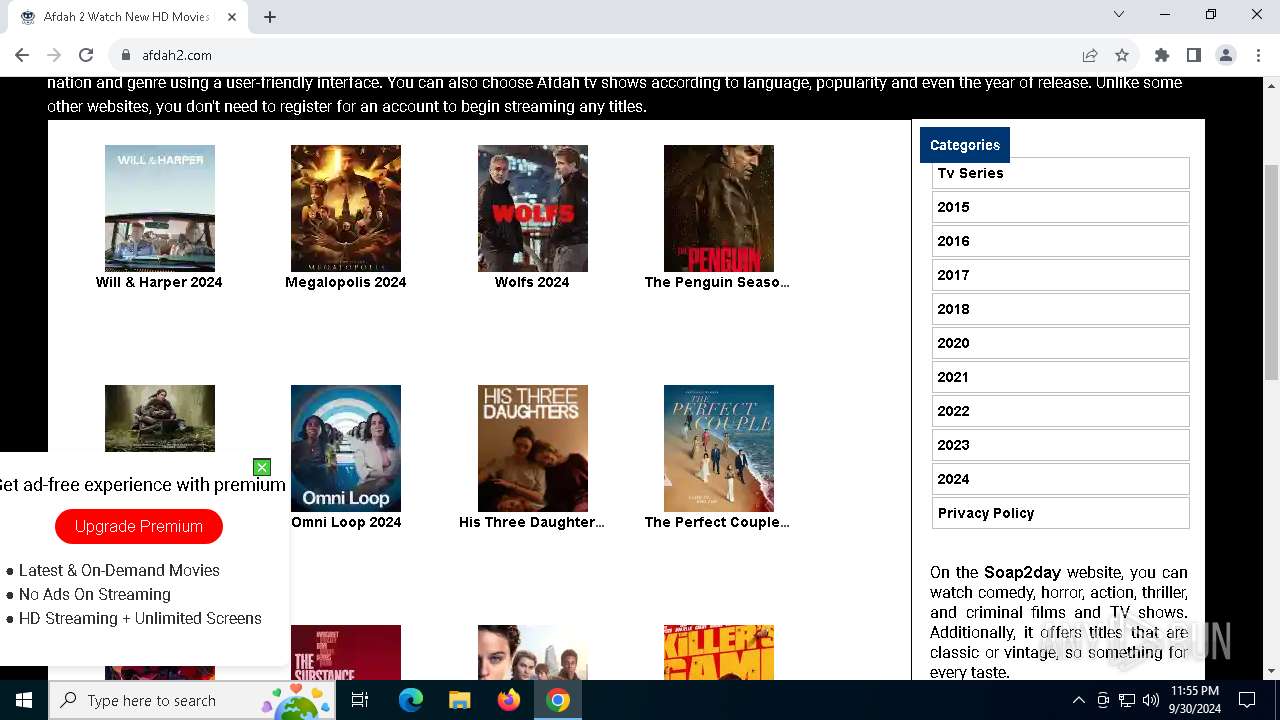
Task: Open the Megalopolis 2024 title link
Action: point(346,282)
